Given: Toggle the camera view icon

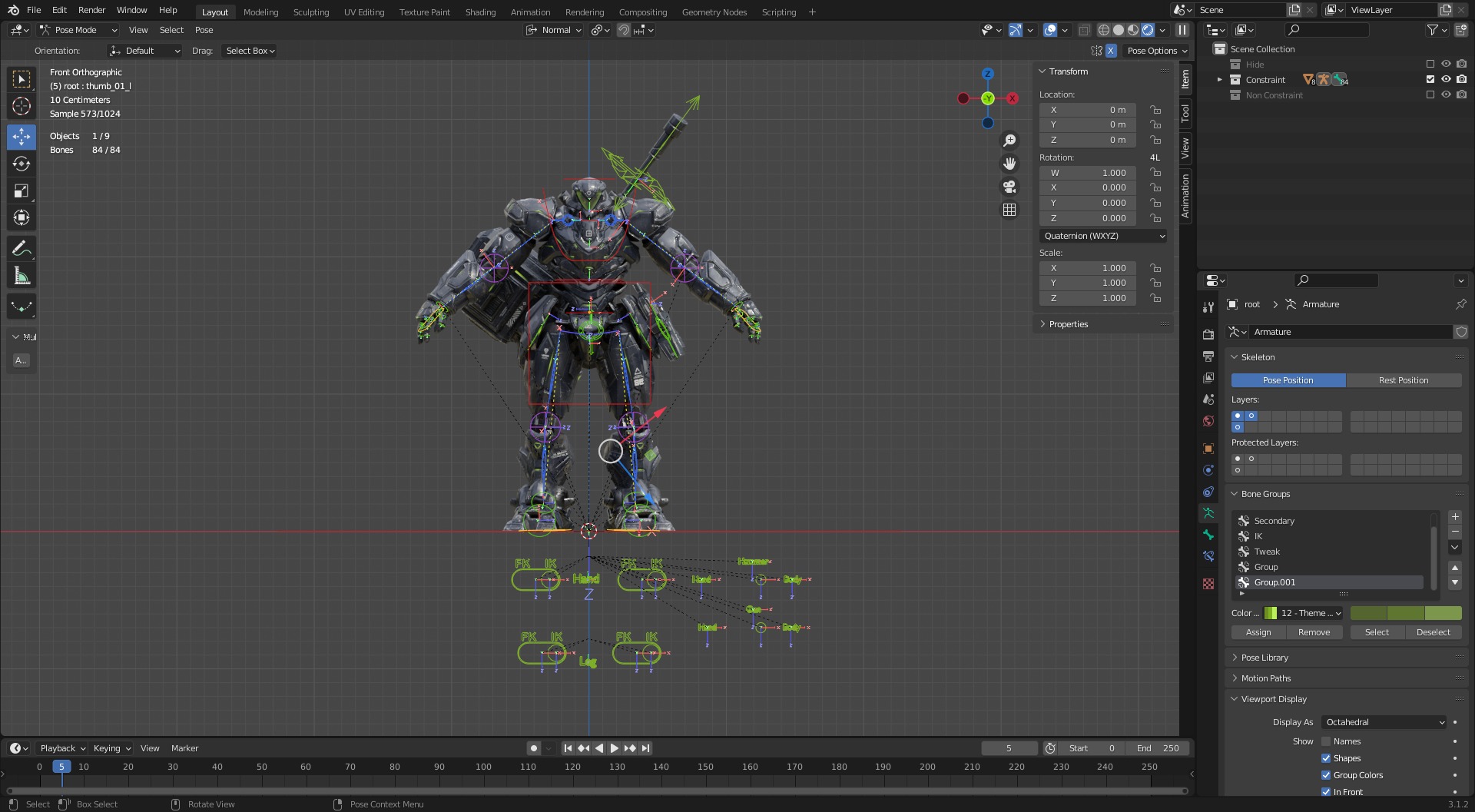Looking at the screenshot, I should (x=1009, y=187).
